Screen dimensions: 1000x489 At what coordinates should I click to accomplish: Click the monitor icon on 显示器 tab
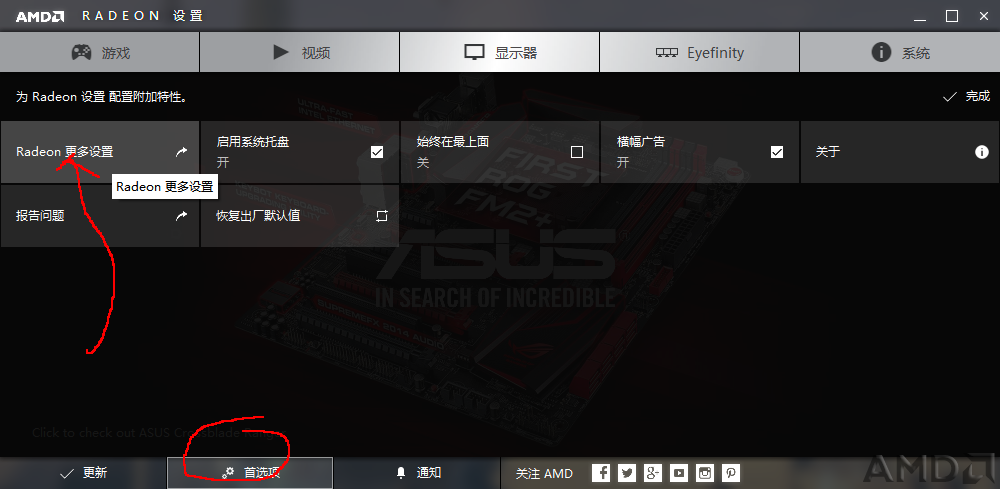[474, 52]
